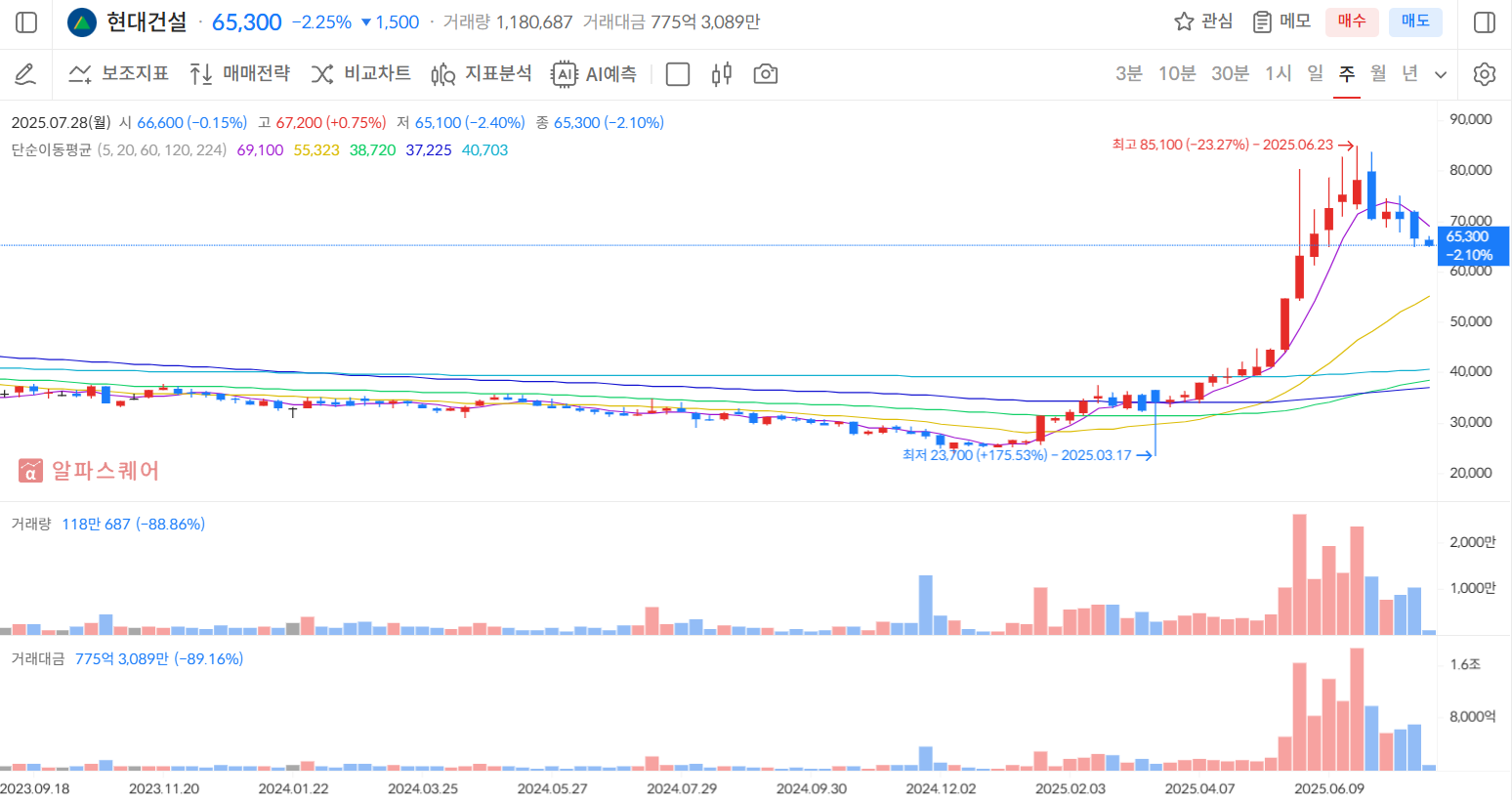Open 비교차트 comparison chart
The image size is (1512, 800).
click(360, 74)
